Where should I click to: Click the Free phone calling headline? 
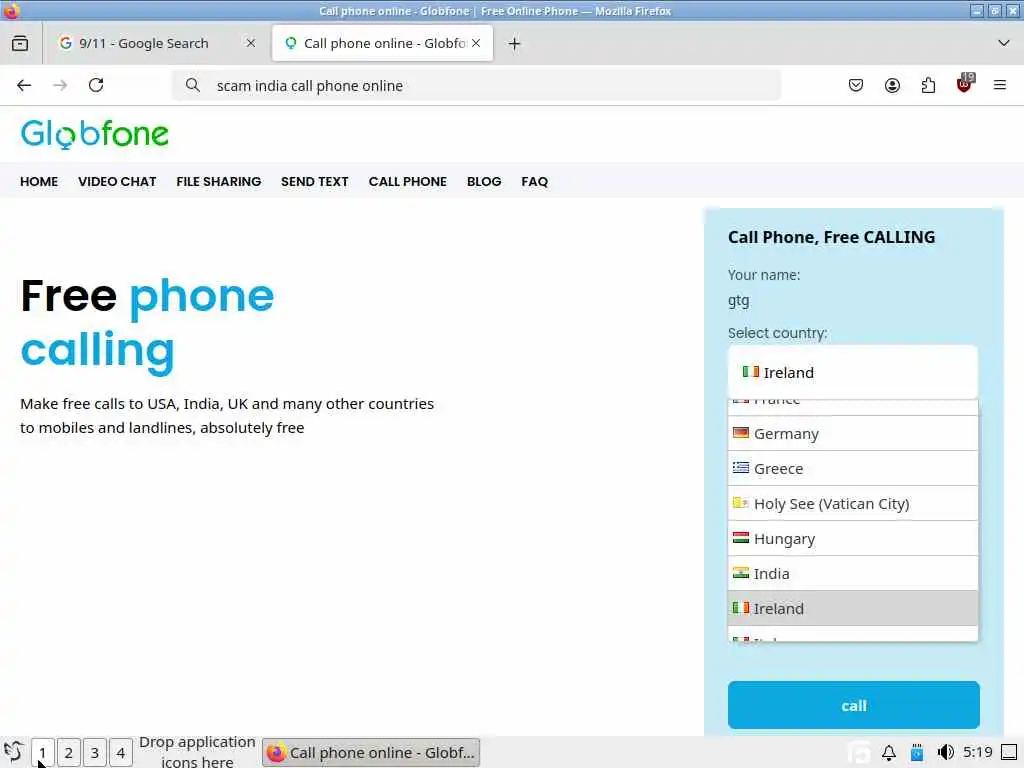click(148, 324)
